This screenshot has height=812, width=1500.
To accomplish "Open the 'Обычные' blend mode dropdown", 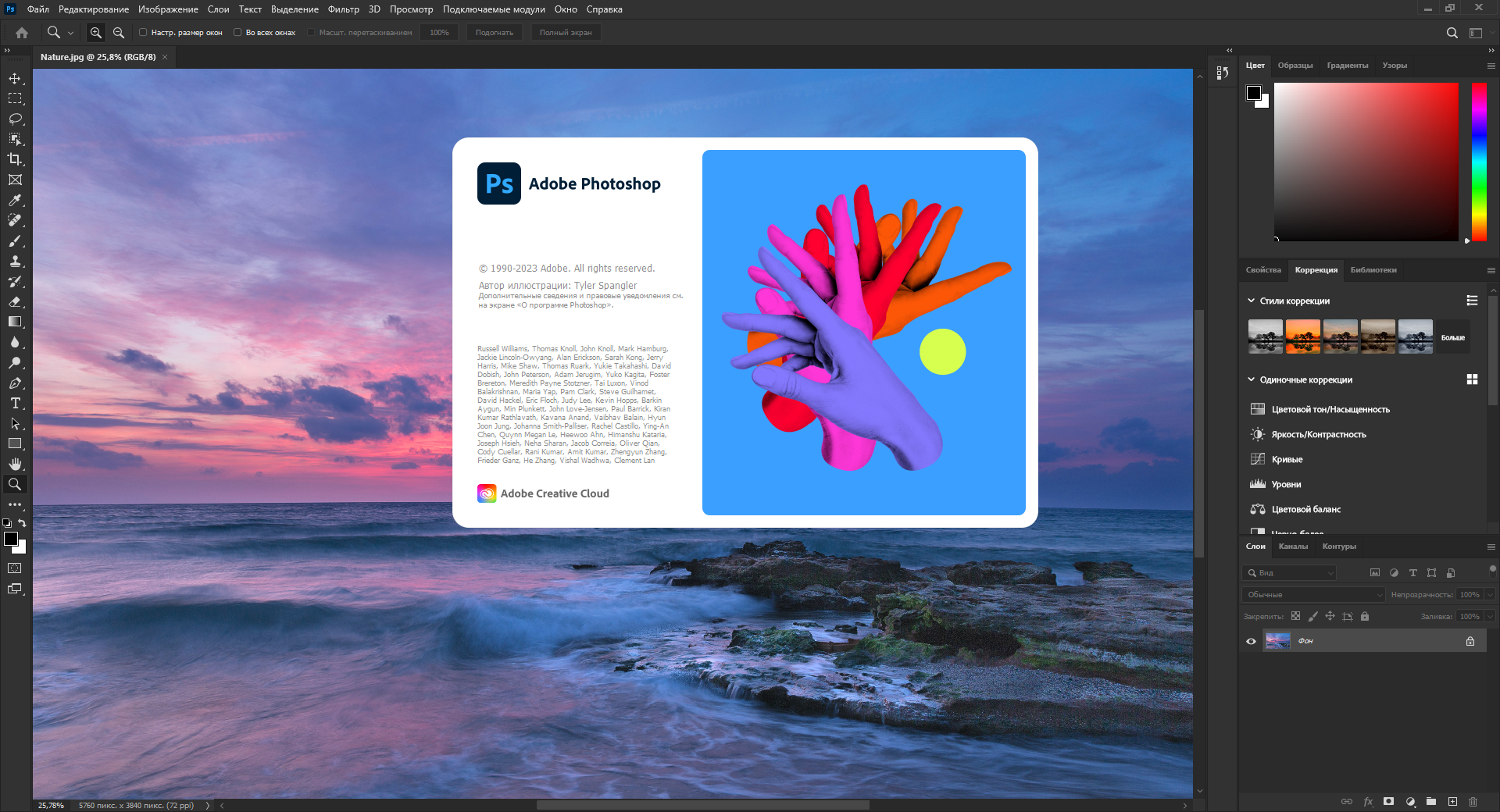I will point(1312,595).
